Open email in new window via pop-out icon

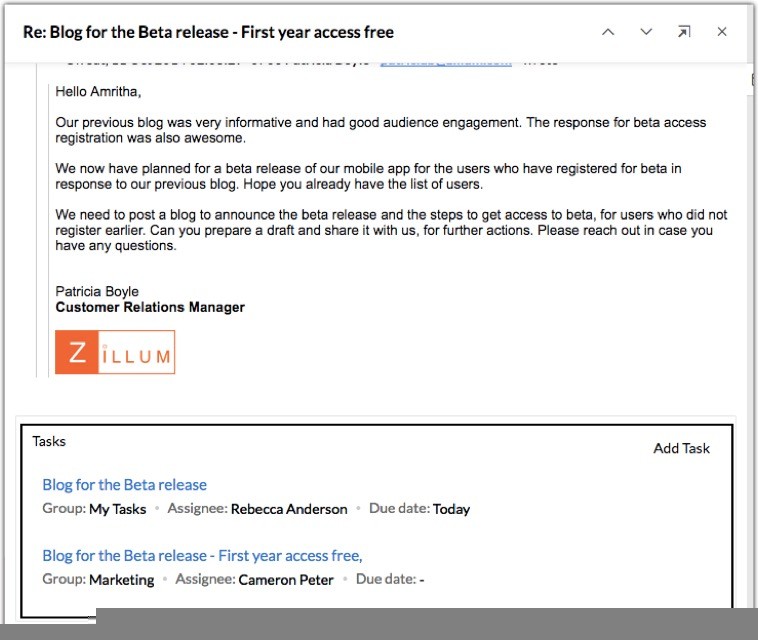pyautogui.click(x=684, y=32)
